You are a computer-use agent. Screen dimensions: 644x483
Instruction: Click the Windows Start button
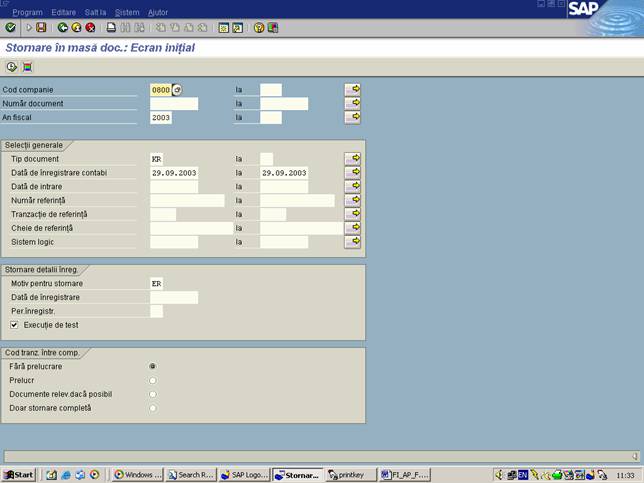(x=18, y=474)
